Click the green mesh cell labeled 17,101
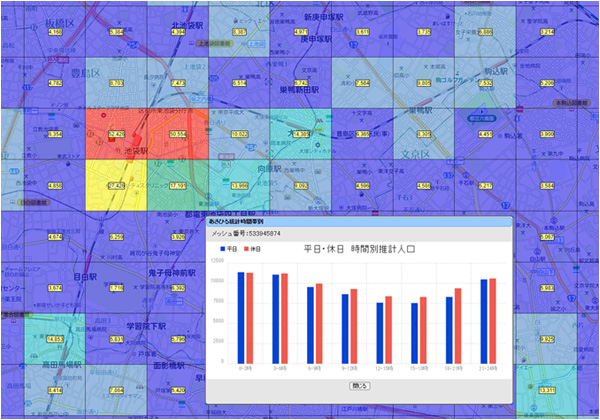600x420 pixels. [x=178, y=186]
